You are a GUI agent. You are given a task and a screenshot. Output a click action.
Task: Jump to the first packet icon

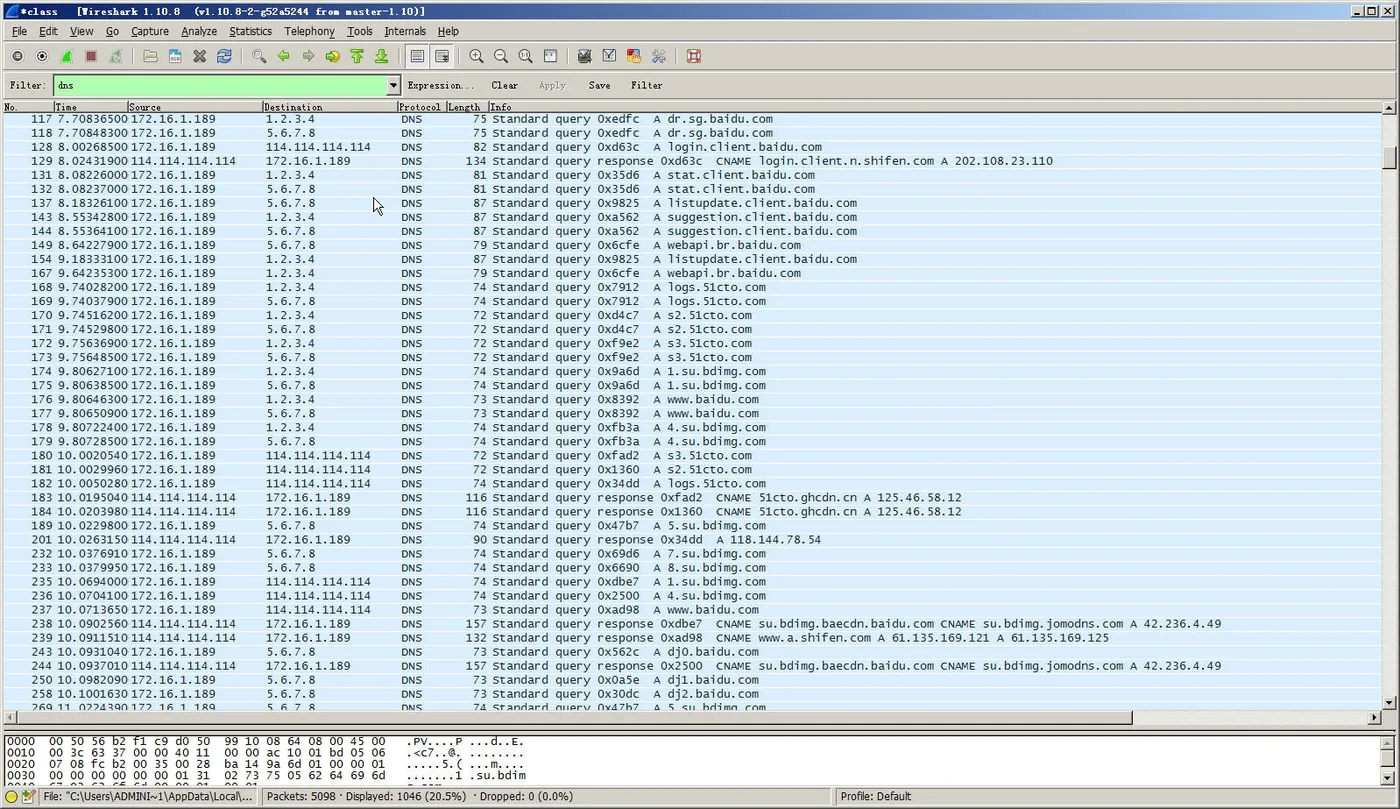[357, 57]
